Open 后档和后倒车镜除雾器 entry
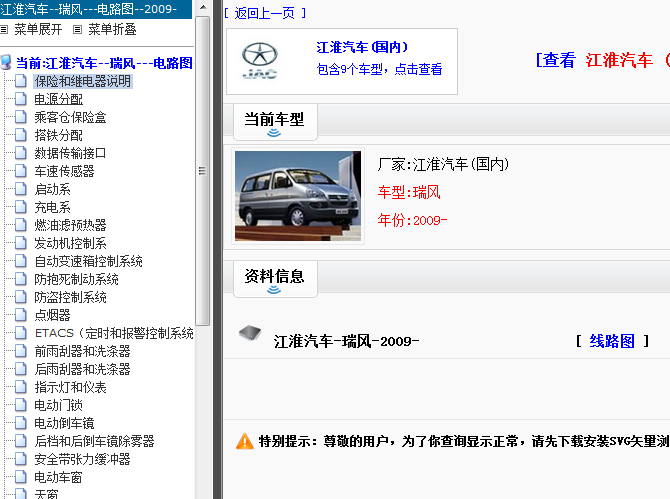 [94, 441]
